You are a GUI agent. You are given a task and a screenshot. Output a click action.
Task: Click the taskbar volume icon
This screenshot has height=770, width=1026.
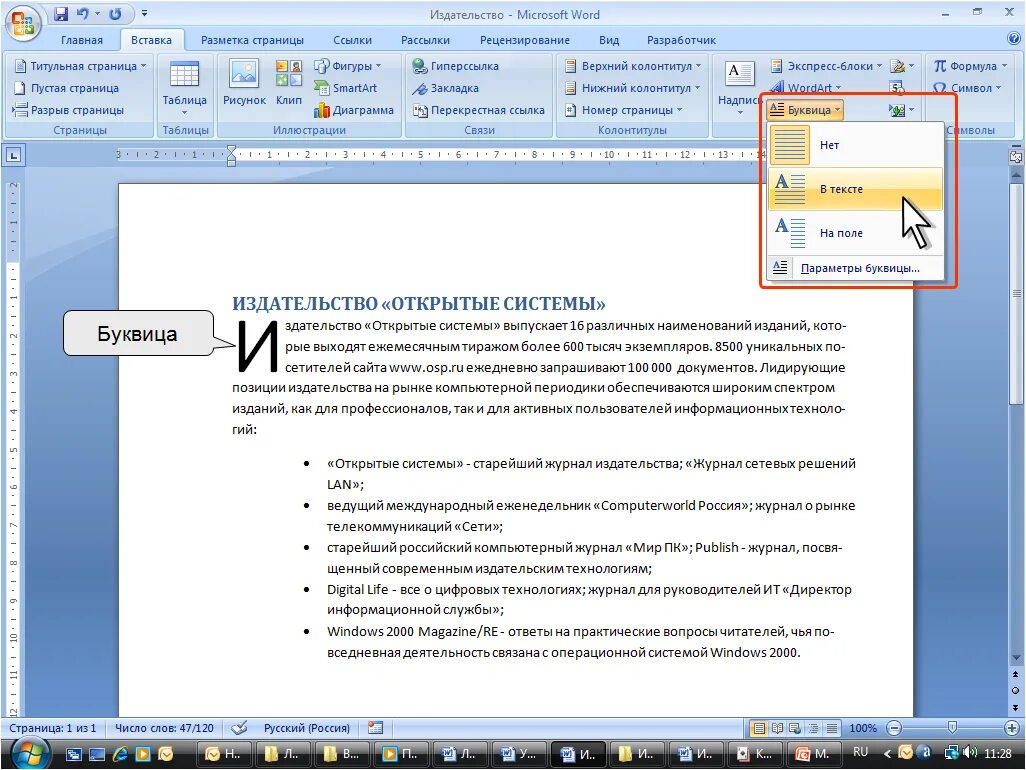(969, 753)
